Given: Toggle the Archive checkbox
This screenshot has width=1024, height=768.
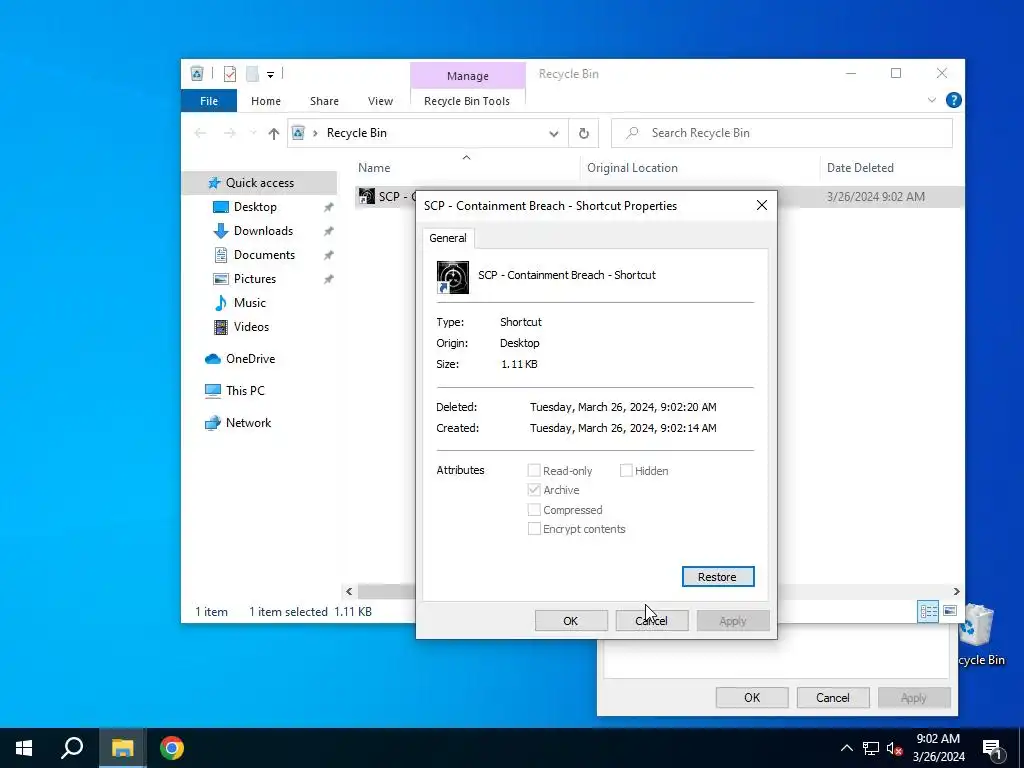Looking at the screenshot, I should point(534,490).
